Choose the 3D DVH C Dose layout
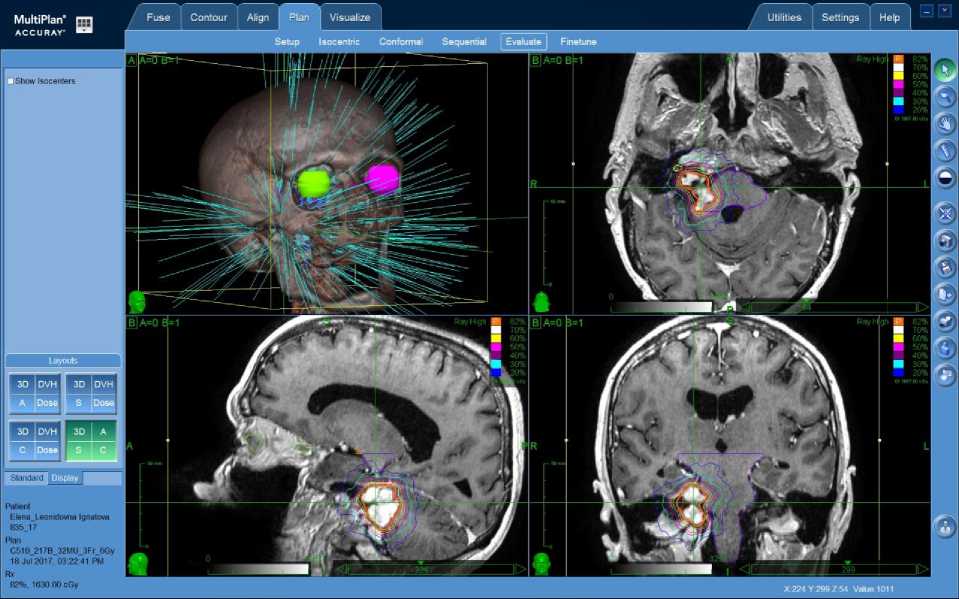 [x=35, y=441]
